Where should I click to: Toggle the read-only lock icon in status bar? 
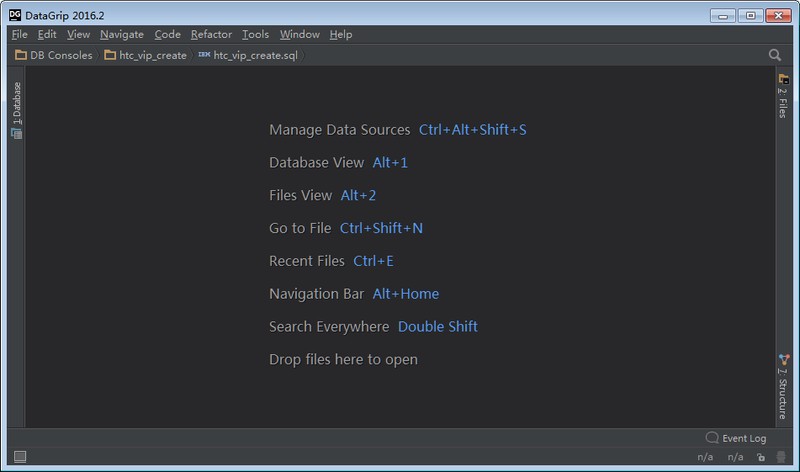[x=761, y=457]
